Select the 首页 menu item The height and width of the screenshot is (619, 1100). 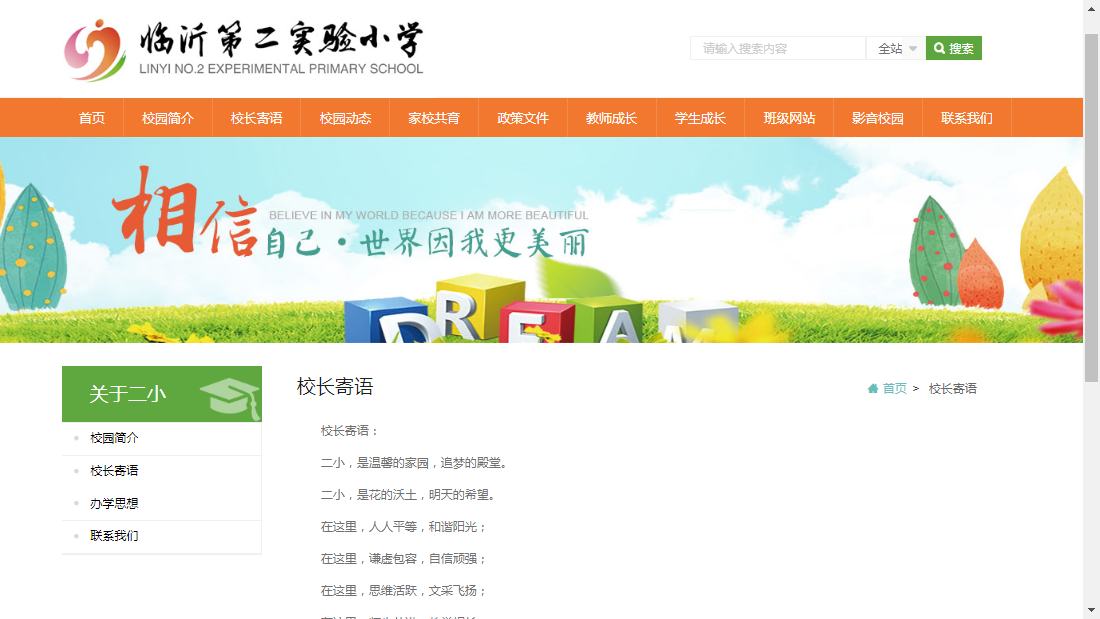point(92,117)
